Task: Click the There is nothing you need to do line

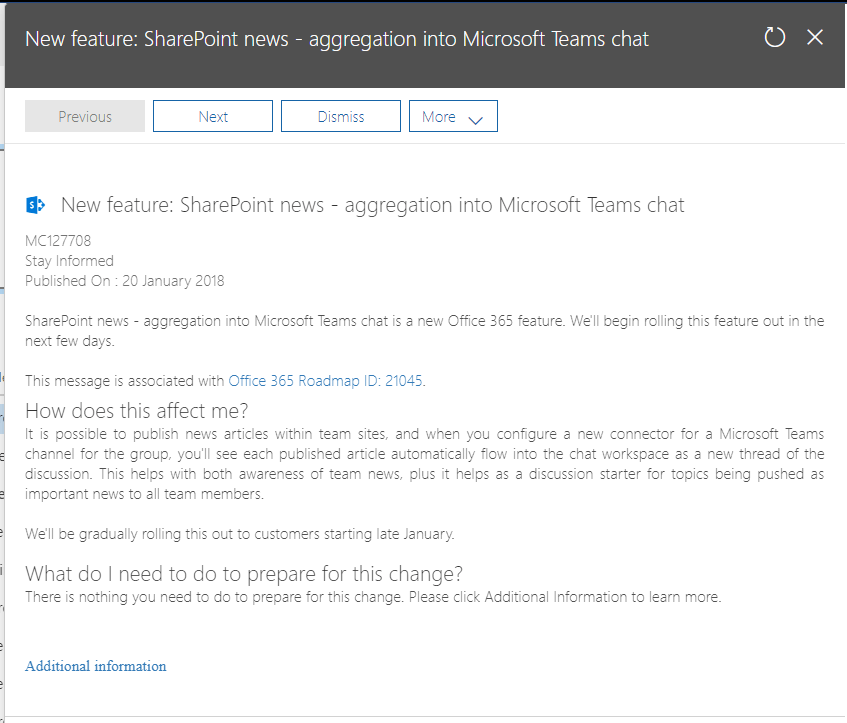Action: tap(373, 597)
